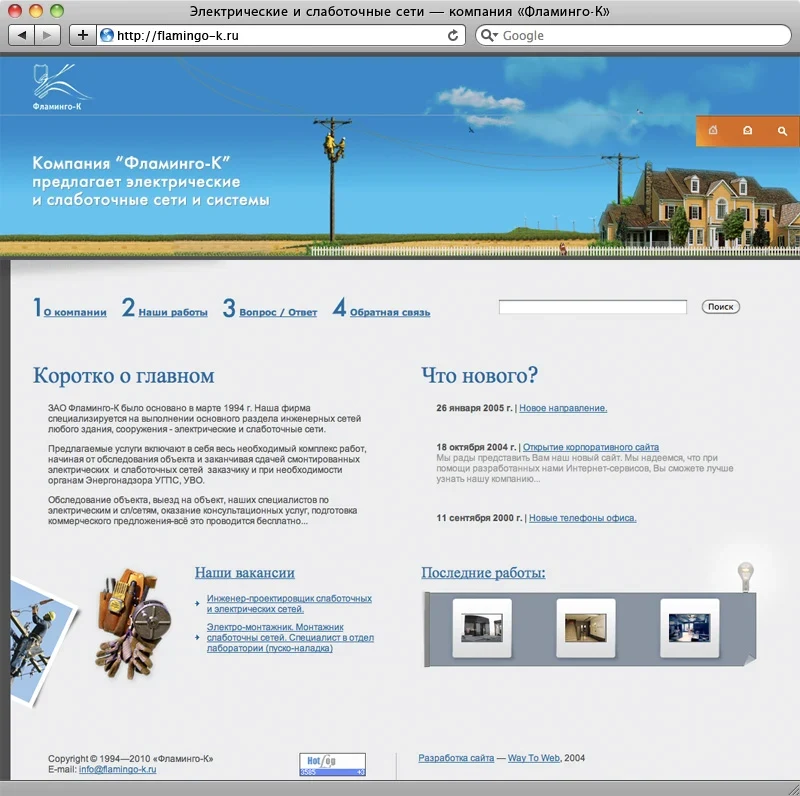Screen dimensions: 800x796
Task: Click the address bar showing flamingo-k.ru
Action: pyautogui.click(x=282, y=35)
